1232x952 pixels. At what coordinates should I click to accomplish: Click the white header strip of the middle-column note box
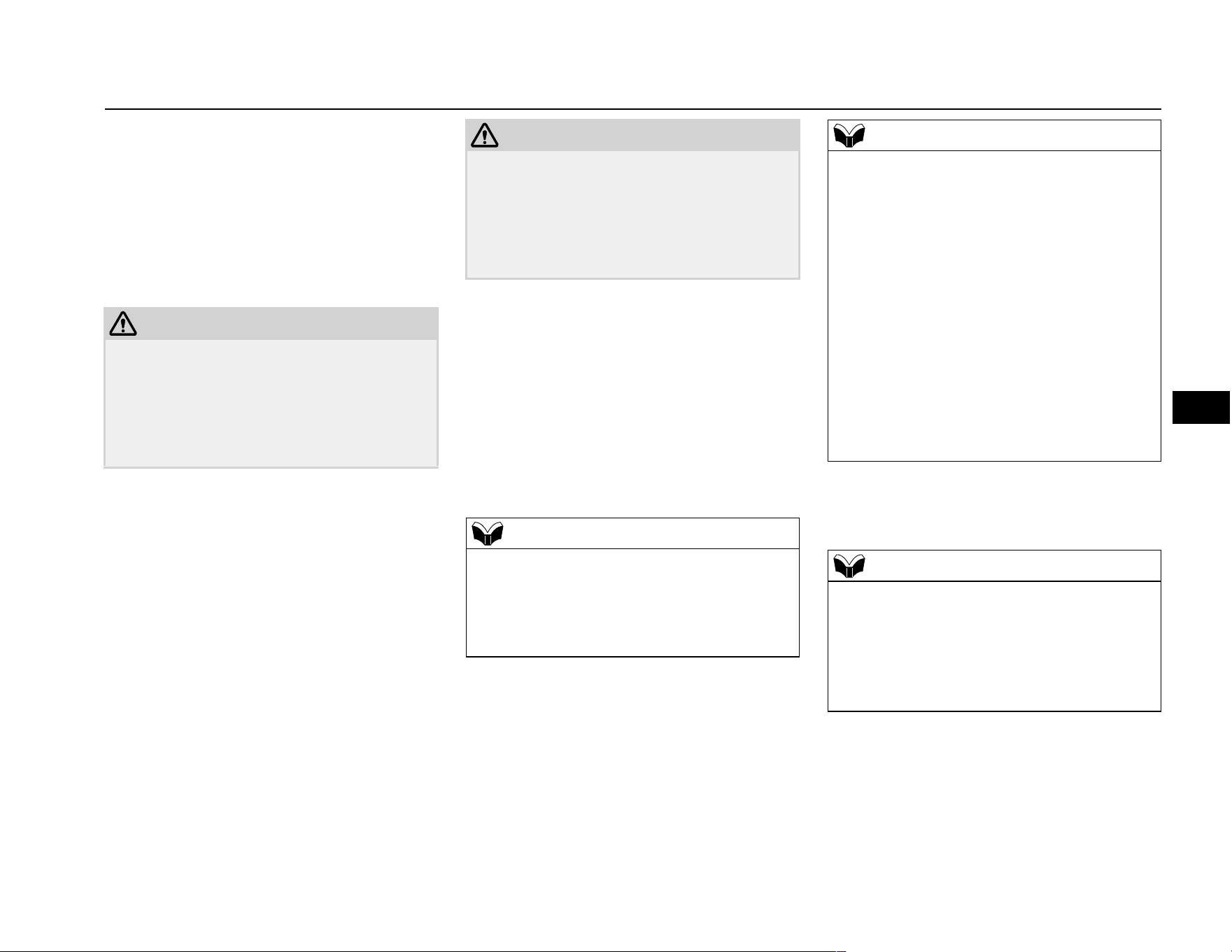point(632,534)
